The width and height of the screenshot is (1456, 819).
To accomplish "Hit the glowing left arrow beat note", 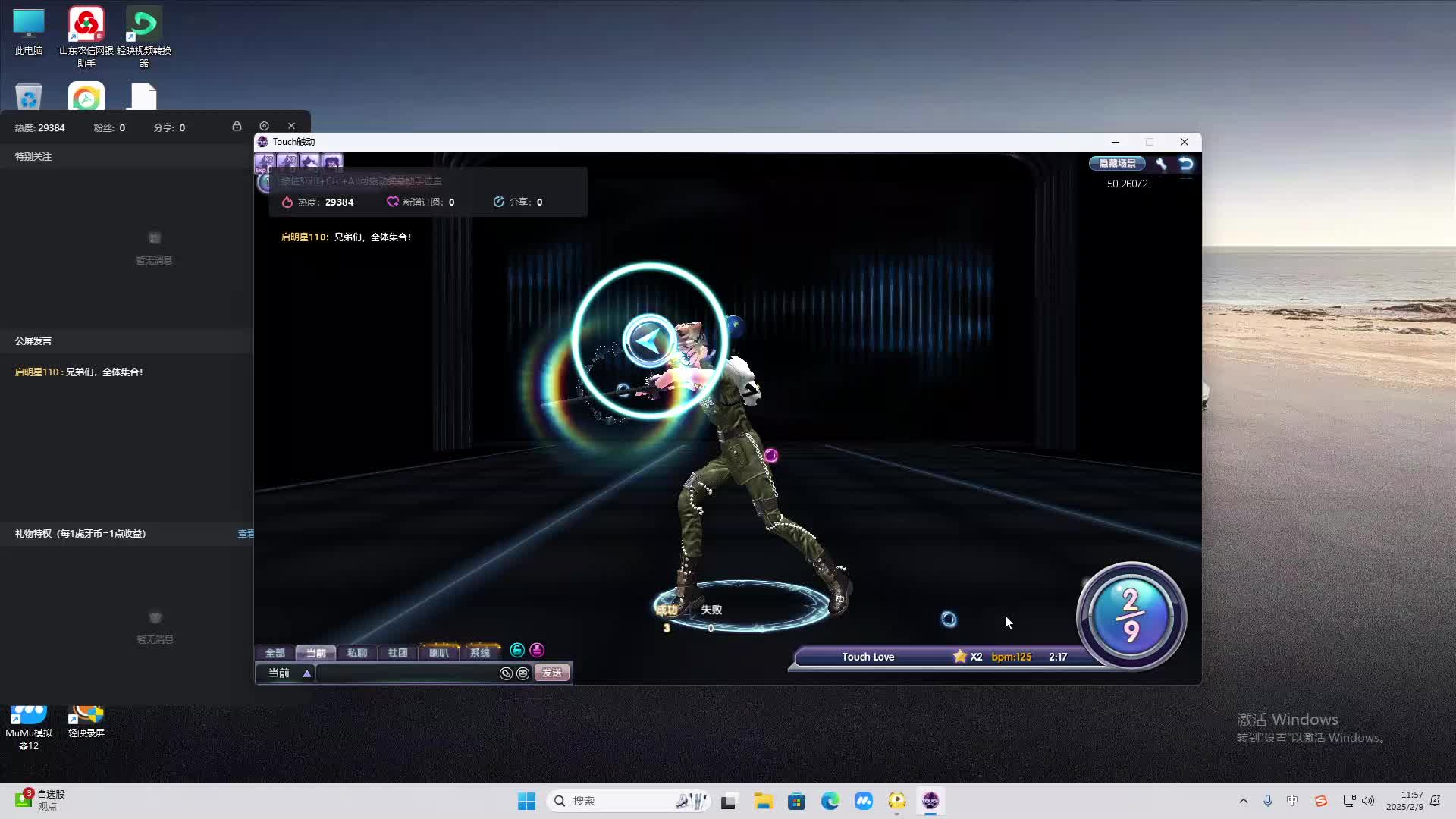I will [649, 341].
